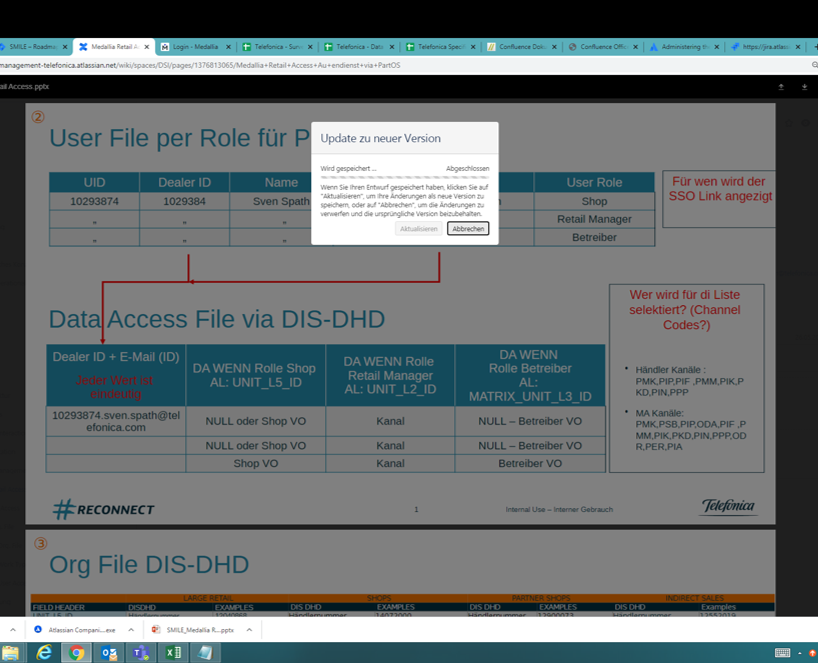
Task: Close the Administering tab
Action: tap(717, 47)
